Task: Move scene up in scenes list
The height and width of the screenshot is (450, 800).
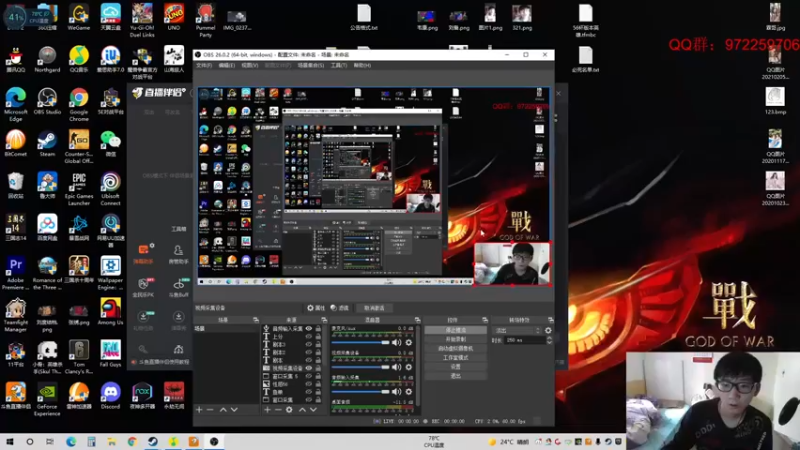Action: (x=223, y=409)
